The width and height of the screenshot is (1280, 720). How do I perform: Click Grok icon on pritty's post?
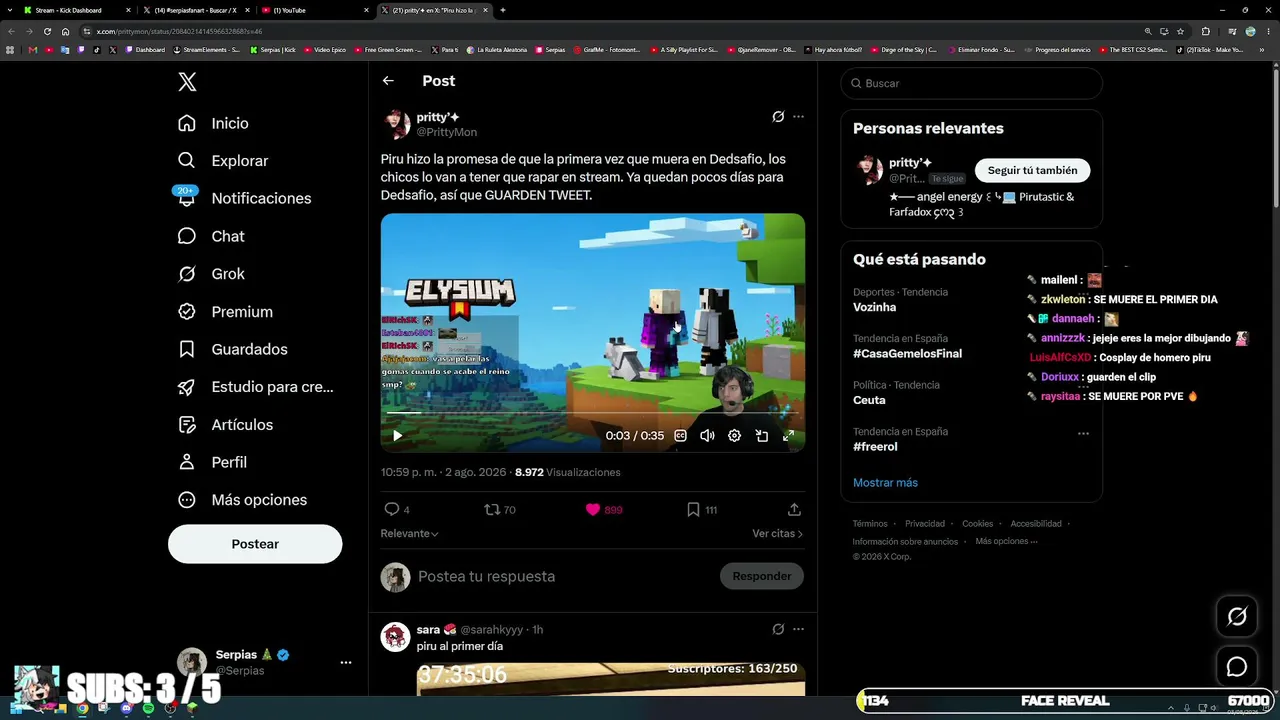[778, 117]
